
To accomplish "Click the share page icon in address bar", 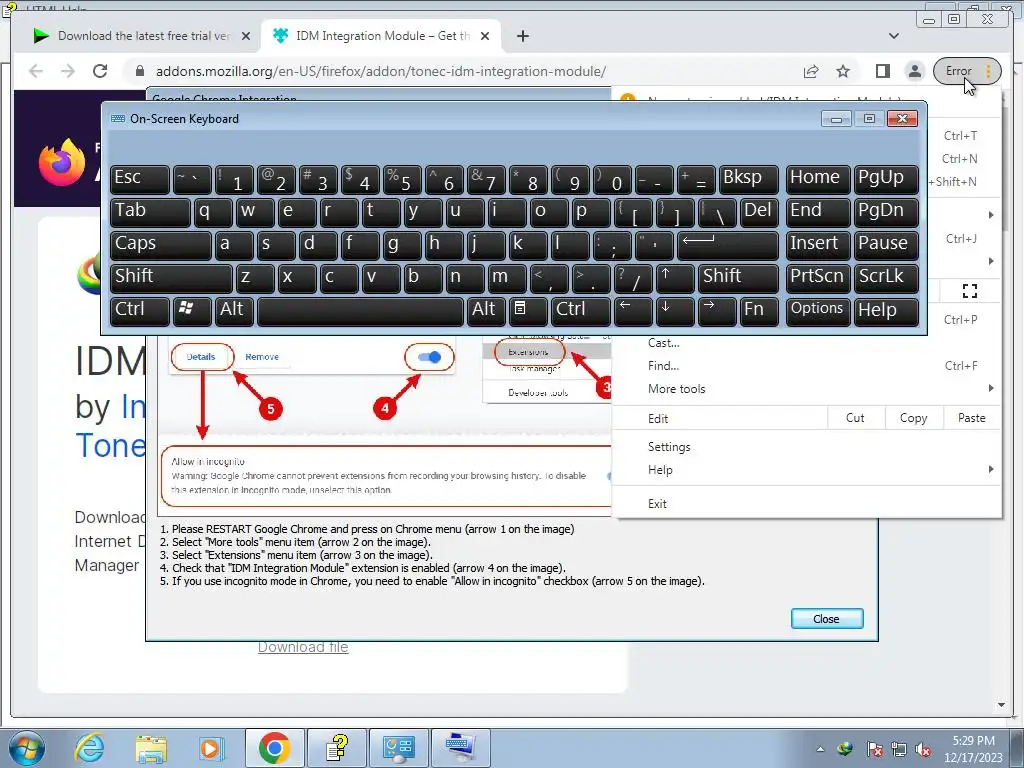I will tap(811, 71).
